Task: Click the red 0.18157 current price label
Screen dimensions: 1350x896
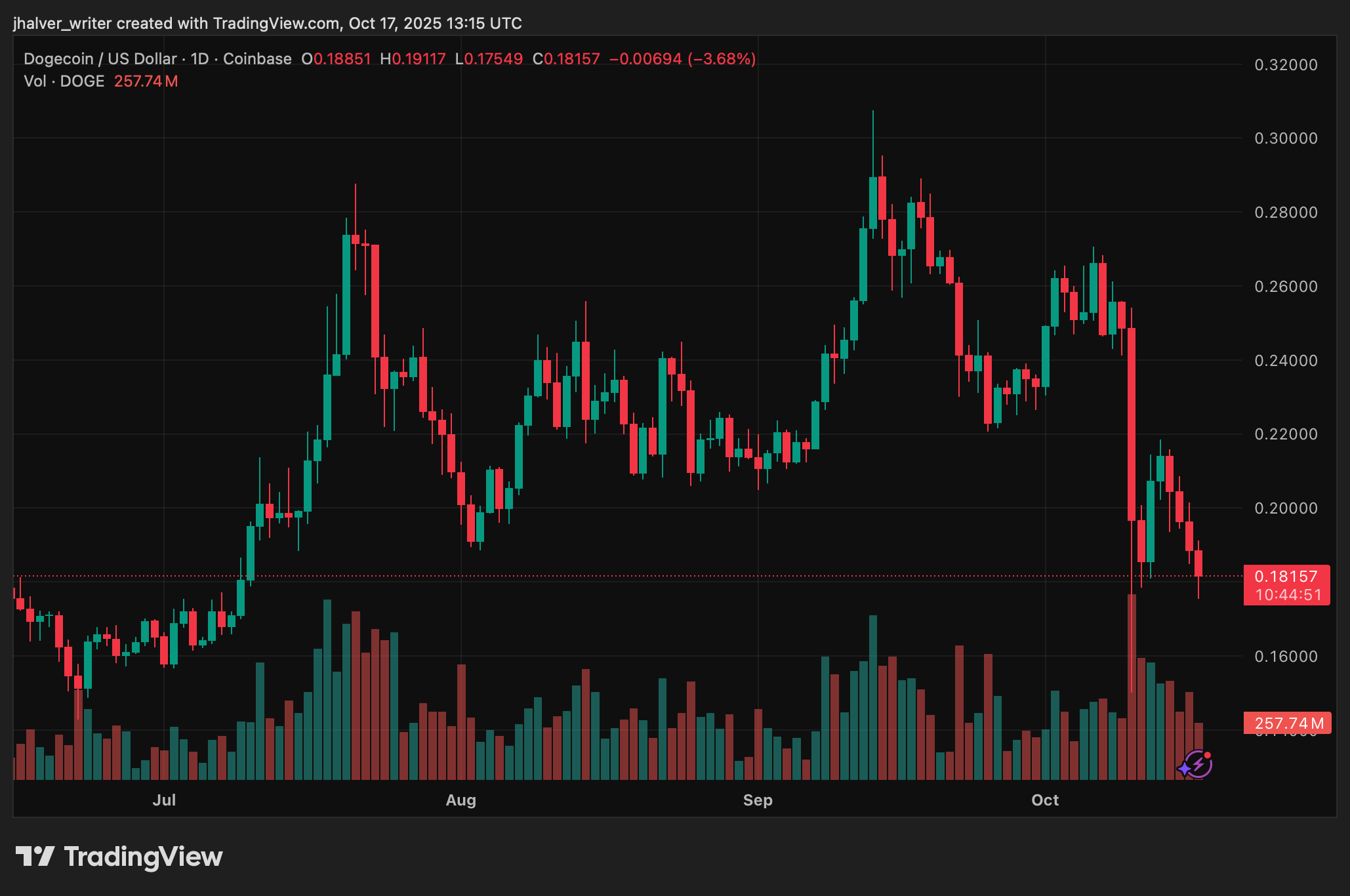Action: tap(1285, 577)
